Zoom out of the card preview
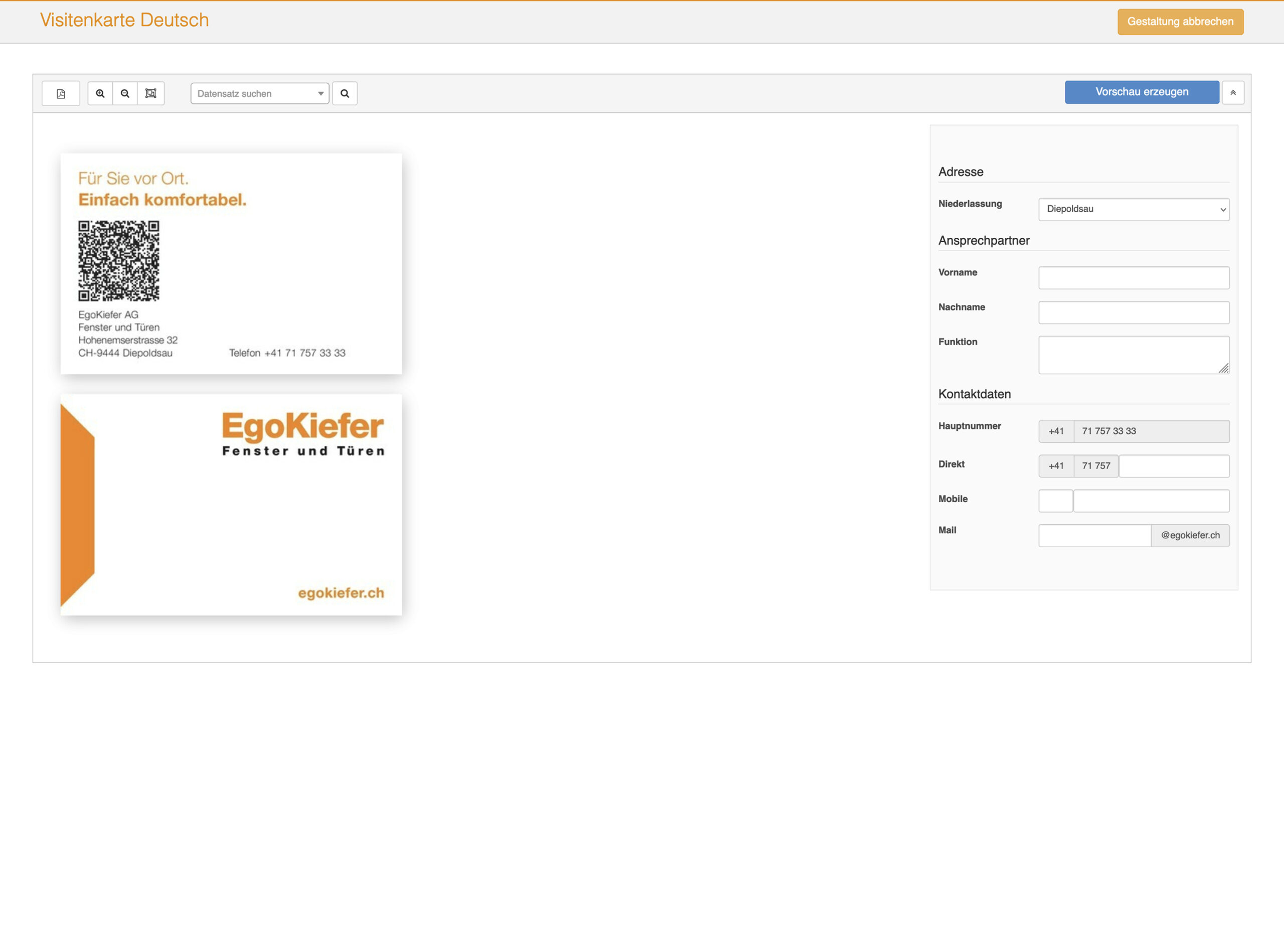1284x952 pixels. (125, 93)
